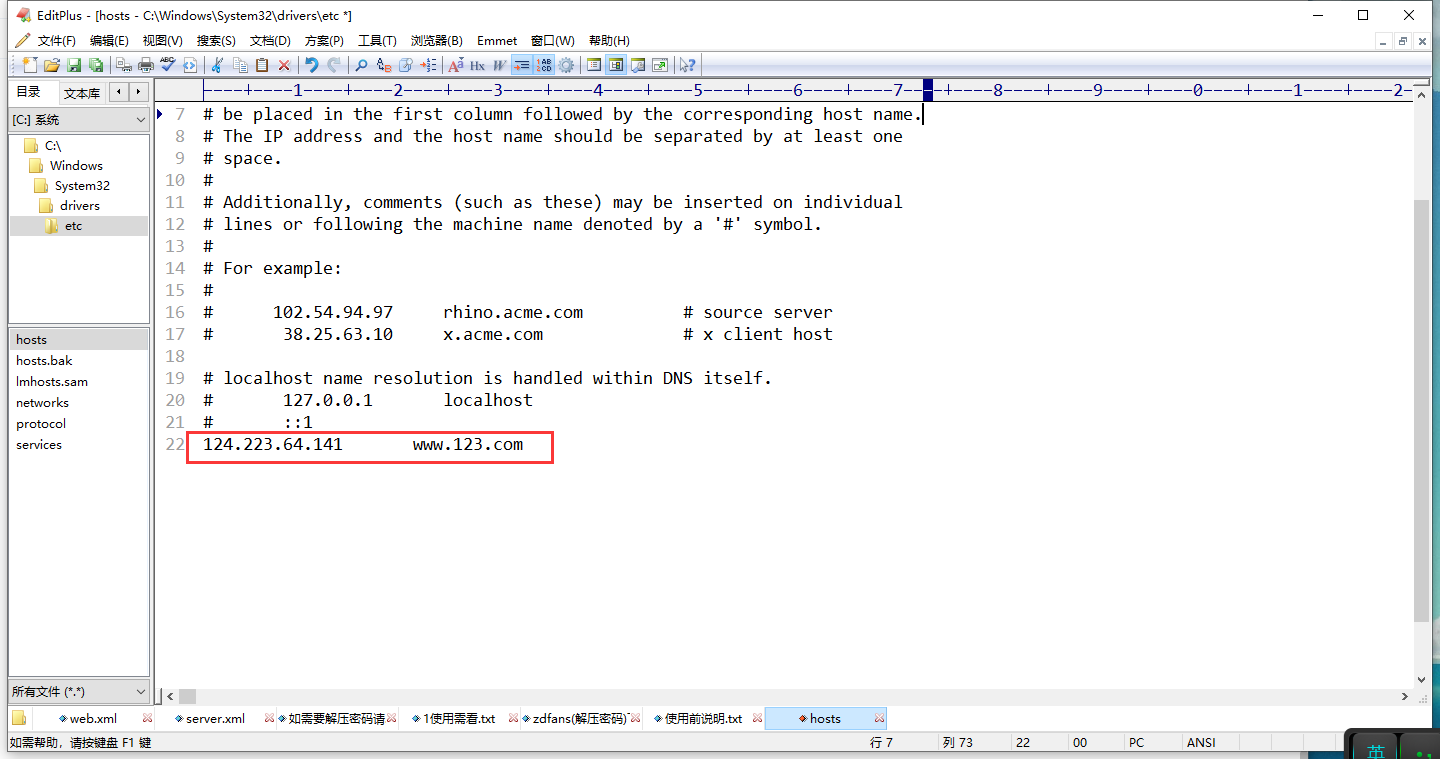The height and width of the screenshot is (759, 1440).
Task: Open the Hex viewer (Hx) icon
Action: [x=478, y=65]
